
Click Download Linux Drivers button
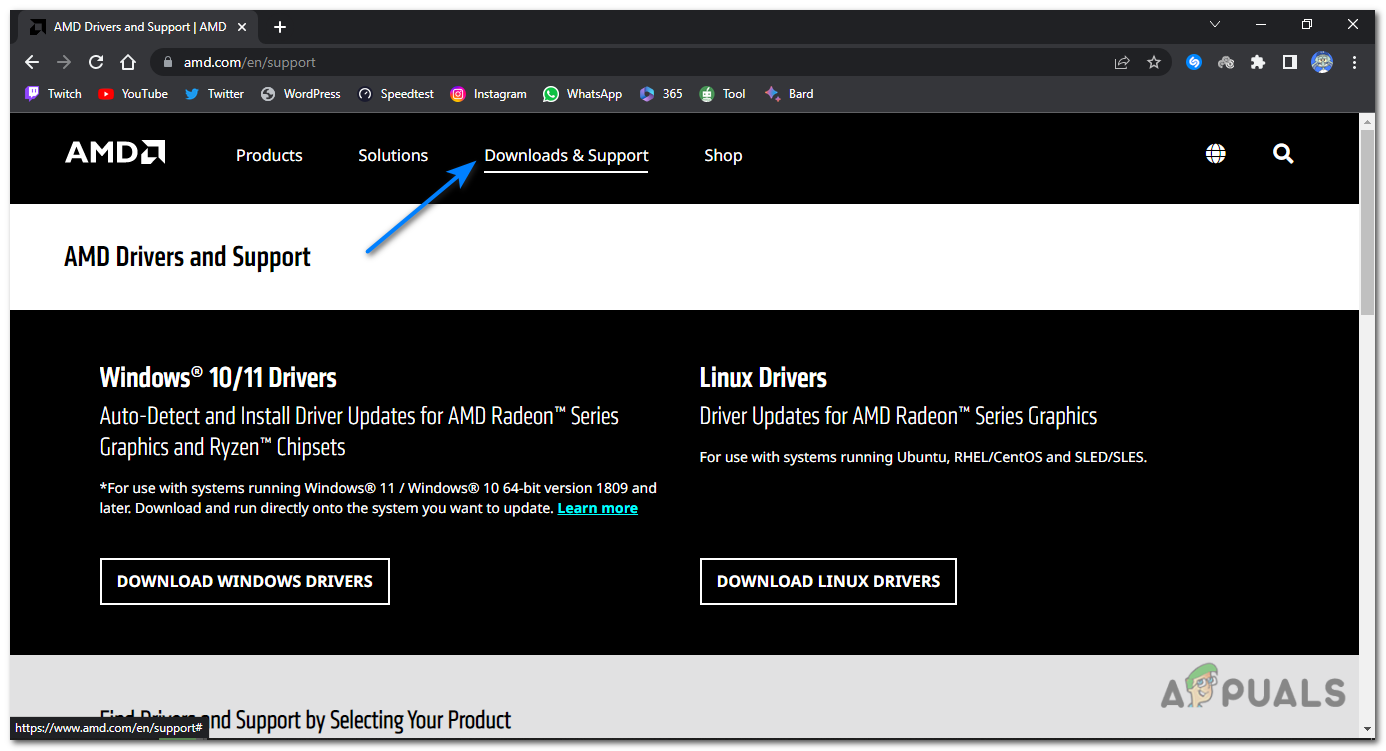[828, 581]
